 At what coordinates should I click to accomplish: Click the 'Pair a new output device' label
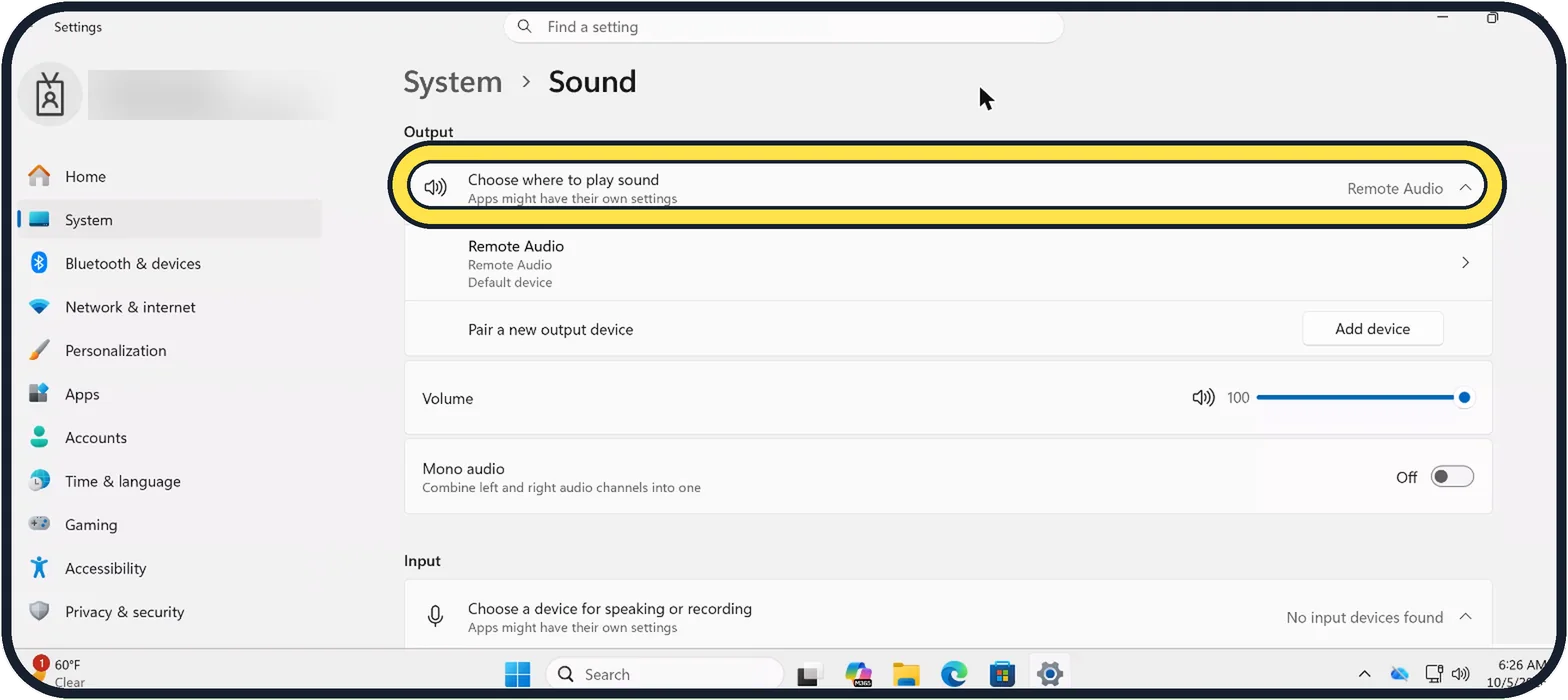coord(550,329)
